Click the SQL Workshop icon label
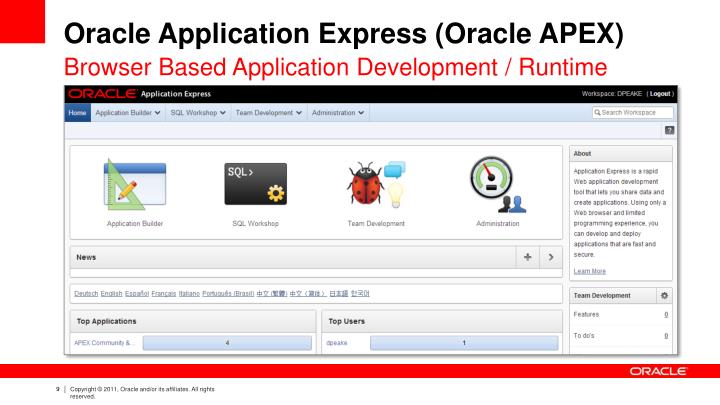 (x=255, y=224)
